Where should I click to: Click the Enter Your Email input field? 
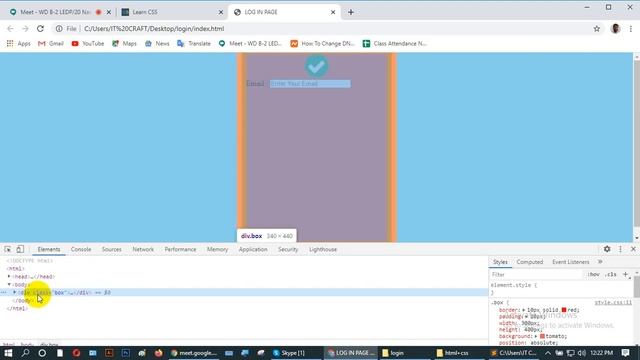point(310,84)
